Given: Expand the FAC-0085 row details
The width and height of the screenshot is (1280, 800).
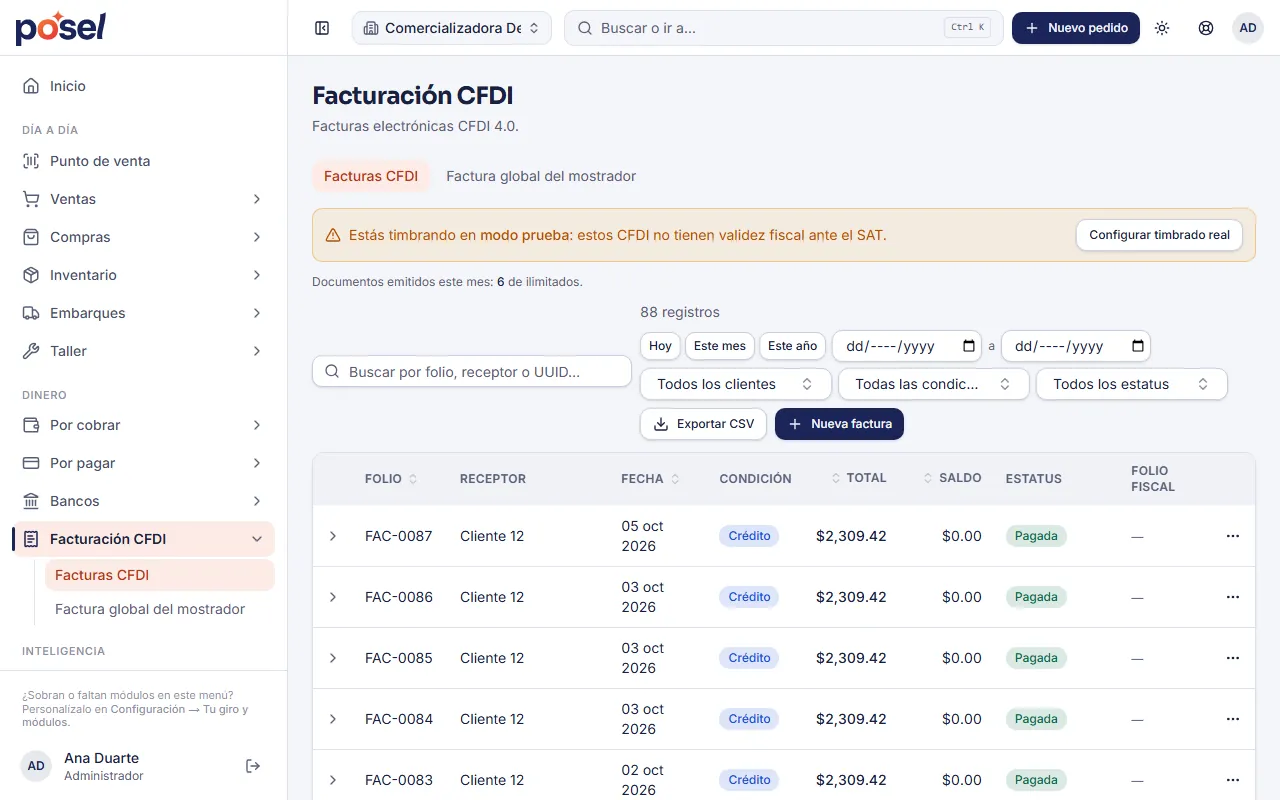Looking at the screenshot, I should [333, 658].
